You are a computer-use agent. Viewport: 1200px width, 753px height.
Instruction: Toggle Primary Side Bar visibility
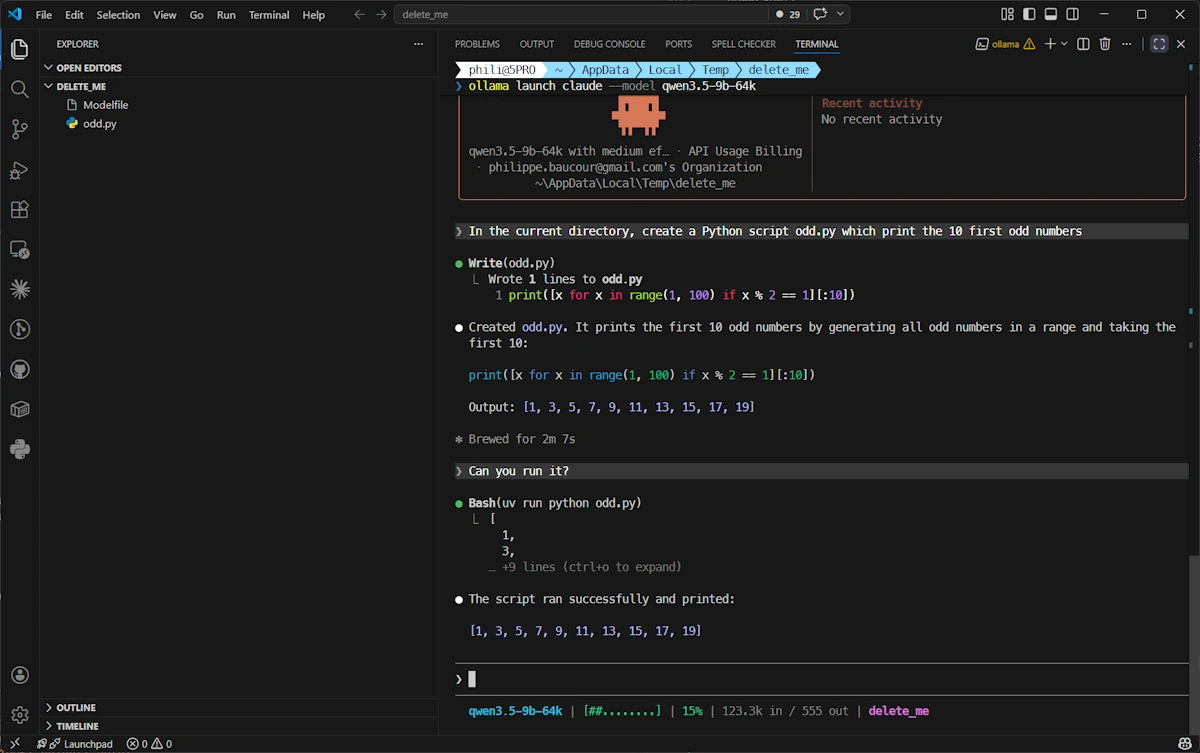(x=1029, y=15)
